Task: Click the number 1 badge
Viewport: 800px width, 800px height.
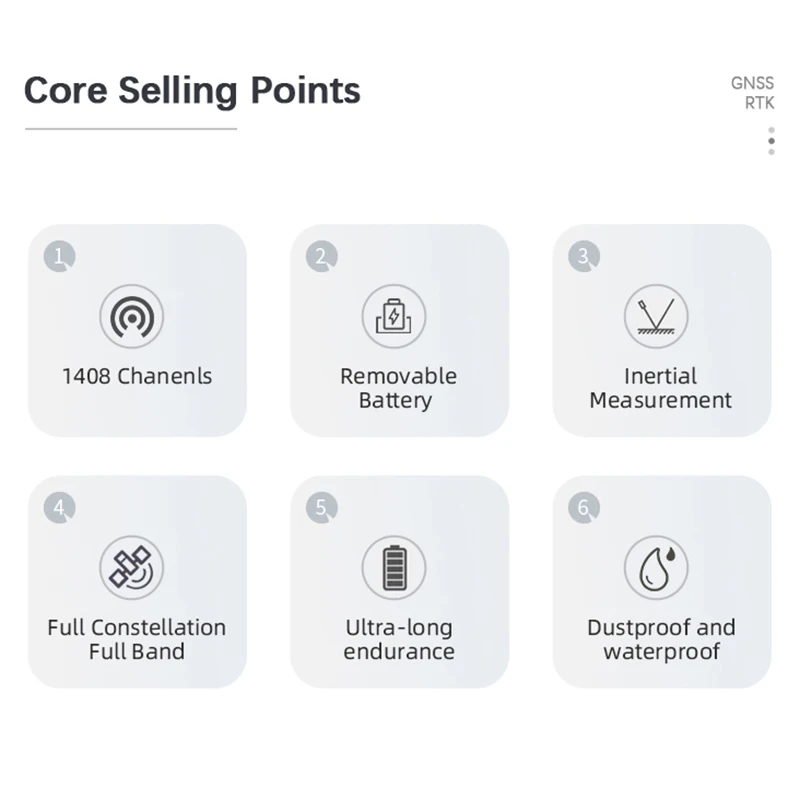Action: (60, 256)
